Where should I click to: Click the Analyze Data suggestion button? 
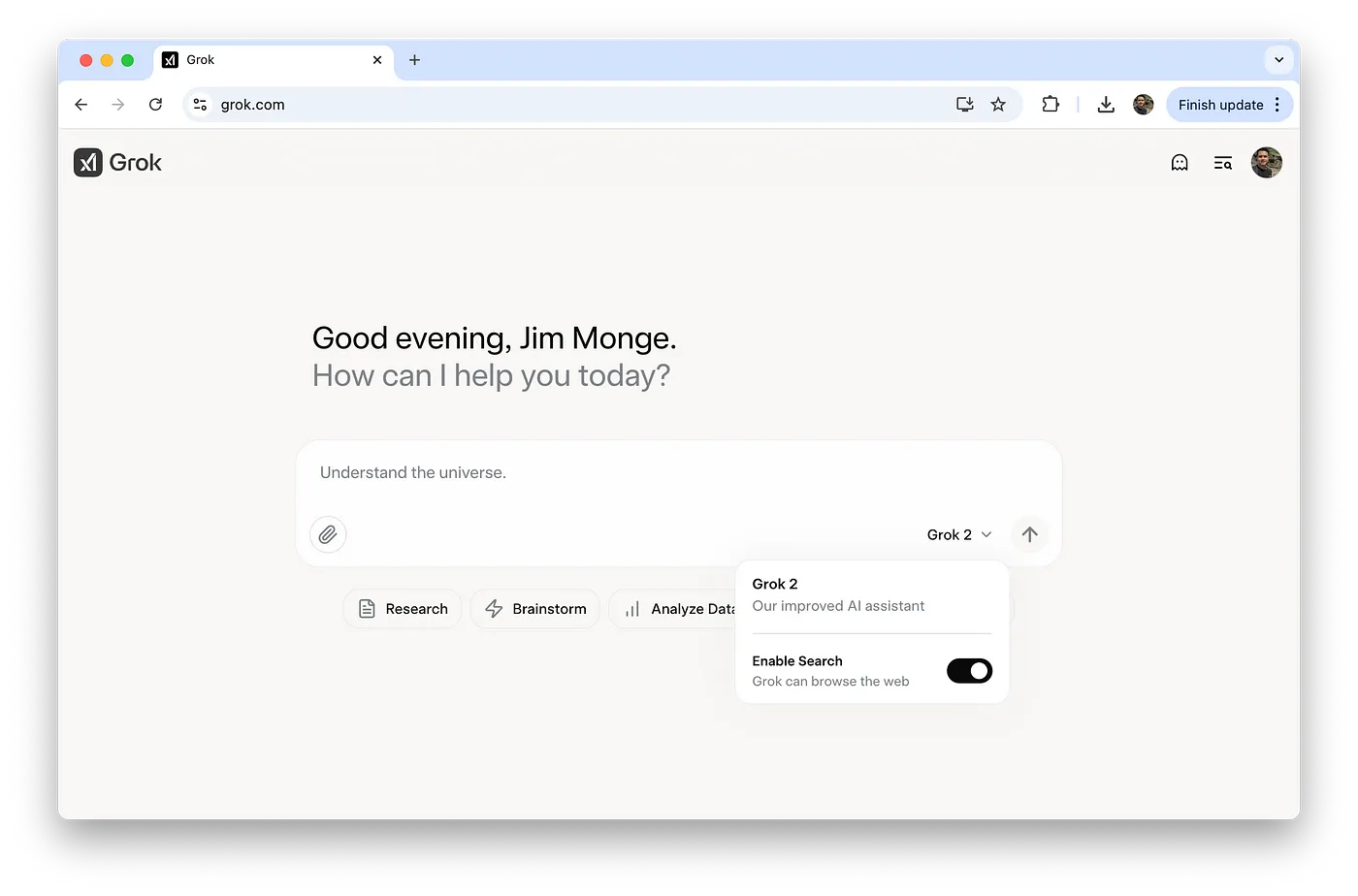coord(673,609)
